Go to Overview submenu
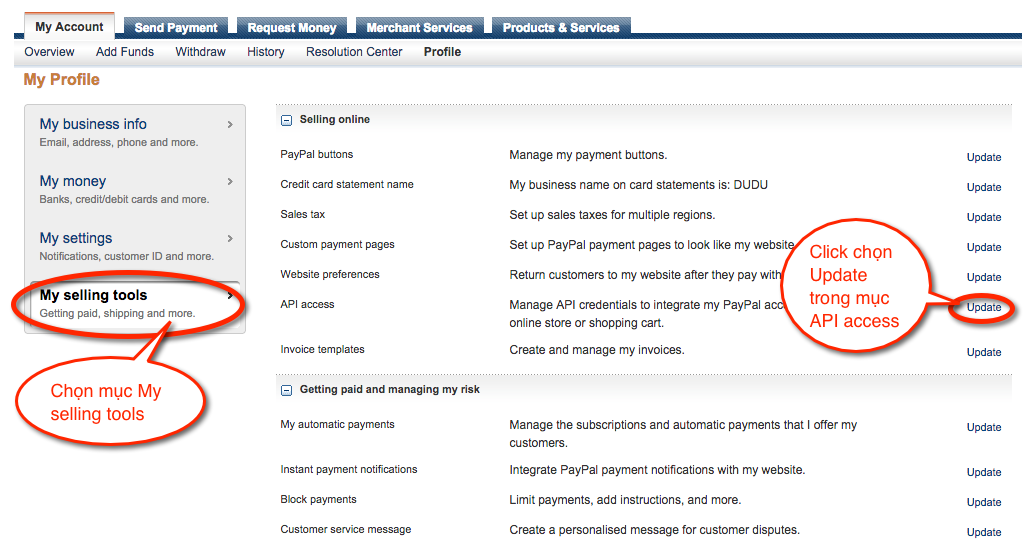1030x548 pixels. [x=49, y=52]
